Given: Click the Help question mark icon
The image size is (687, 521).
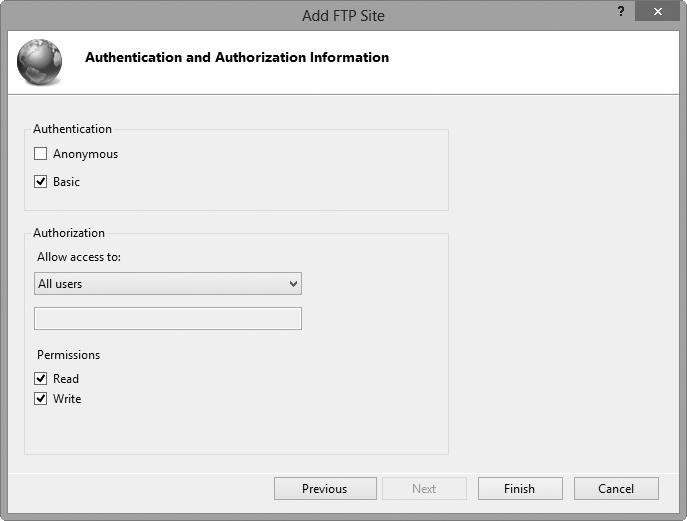Looking at the screenshot, I should [621, 11].
